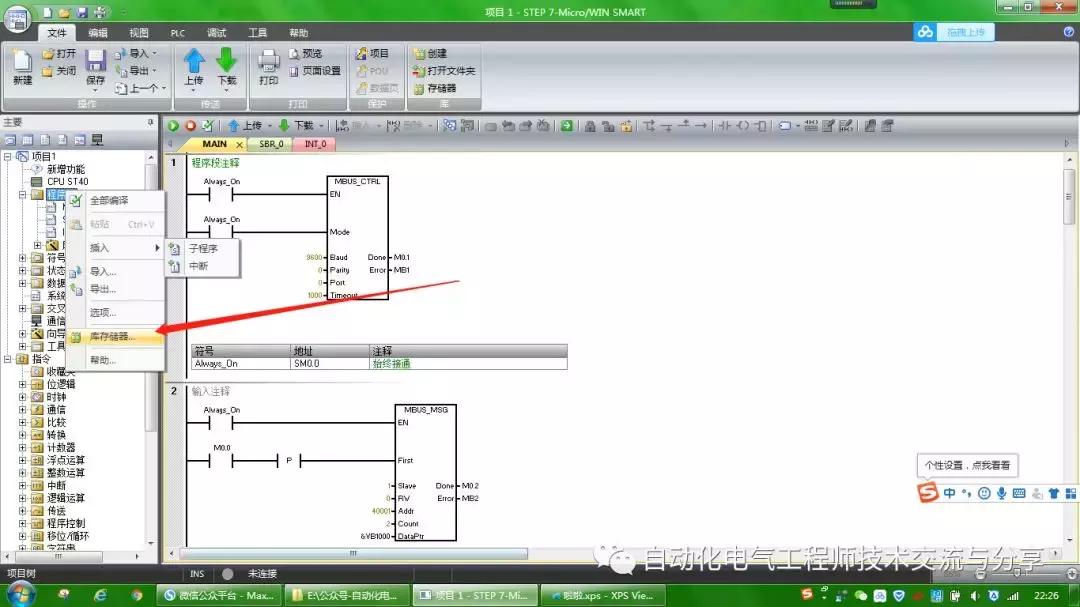Open the SBR_0 editor tab

(x=271, y=144)
